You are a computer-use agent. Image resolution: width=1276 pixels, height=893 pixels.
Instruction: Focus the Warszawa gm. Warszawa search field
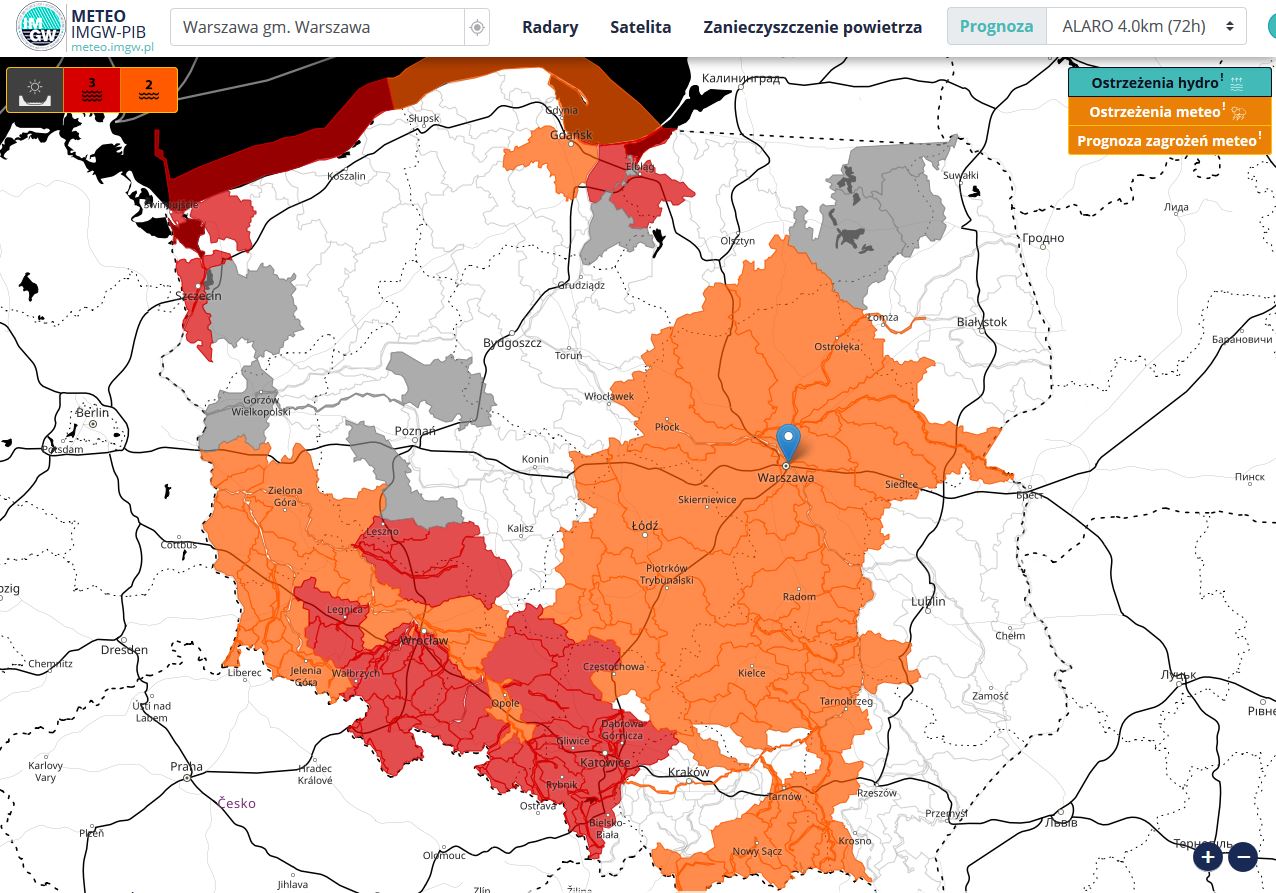point(317,27)
